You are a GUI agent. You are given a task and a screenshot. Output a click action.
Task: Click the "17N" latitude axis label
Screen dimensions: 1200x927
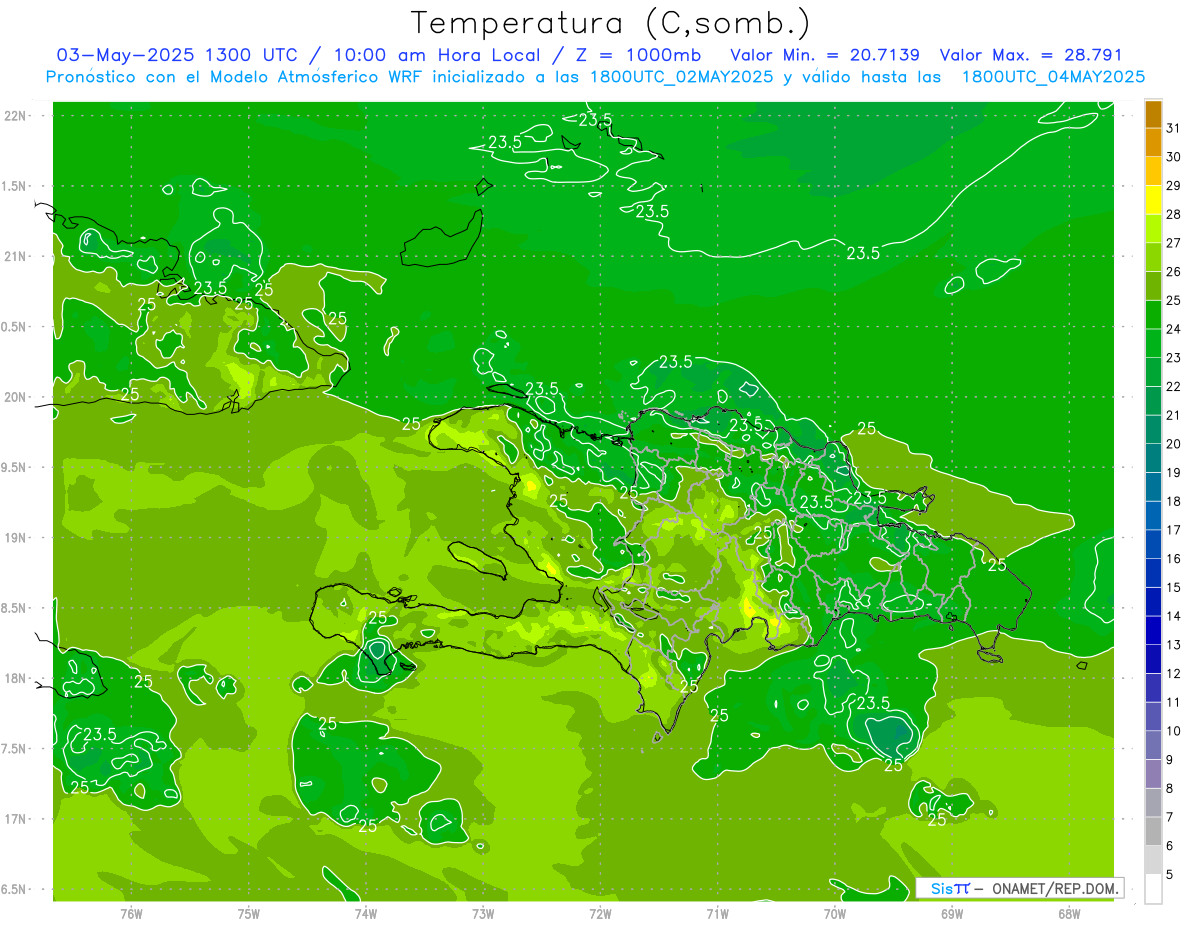point(15,819)
